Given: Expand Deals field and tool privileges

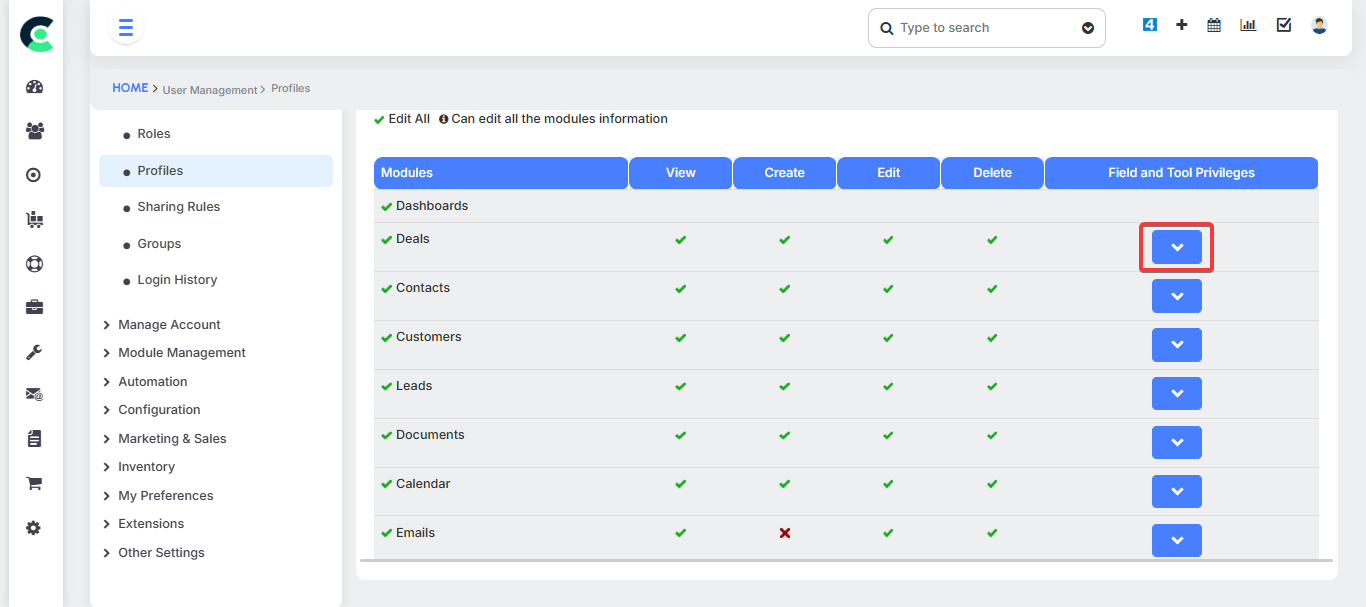Looking at the screenshot, I should coord(1177,247).
